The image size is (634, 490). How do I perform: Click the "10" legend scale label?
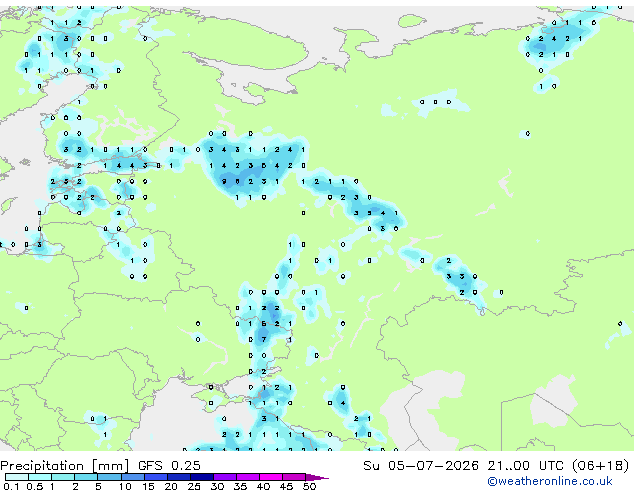(125, 486)
